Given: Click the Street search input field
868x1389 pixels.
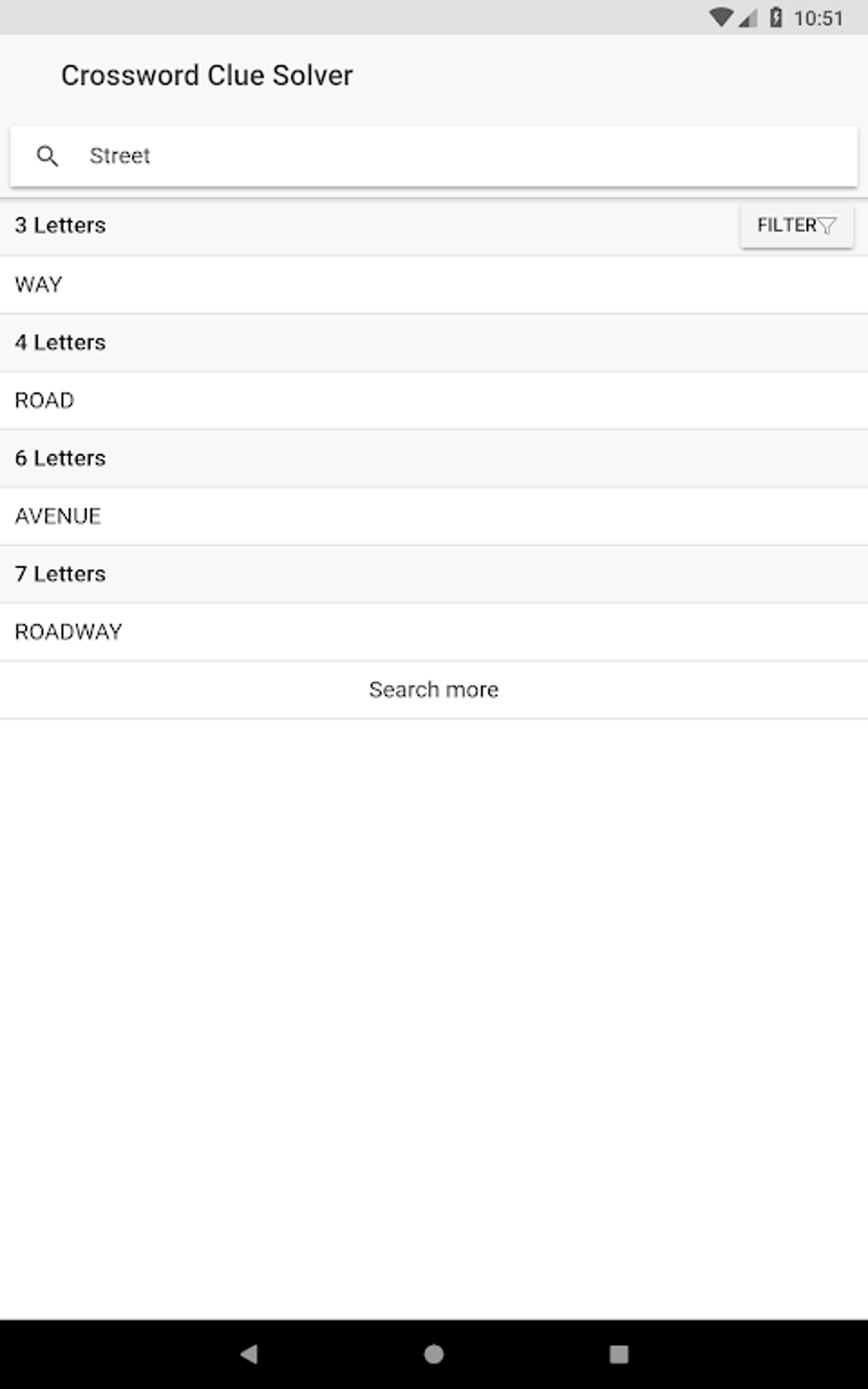Looking at the screenshot, I should click(x=460, y=156).
